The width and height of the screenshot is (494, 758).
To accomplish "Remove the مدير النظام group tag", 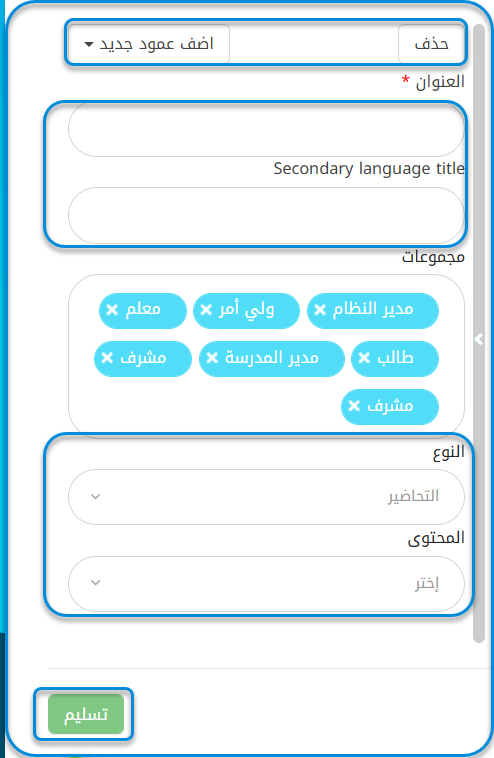I will tap(320, 310).
